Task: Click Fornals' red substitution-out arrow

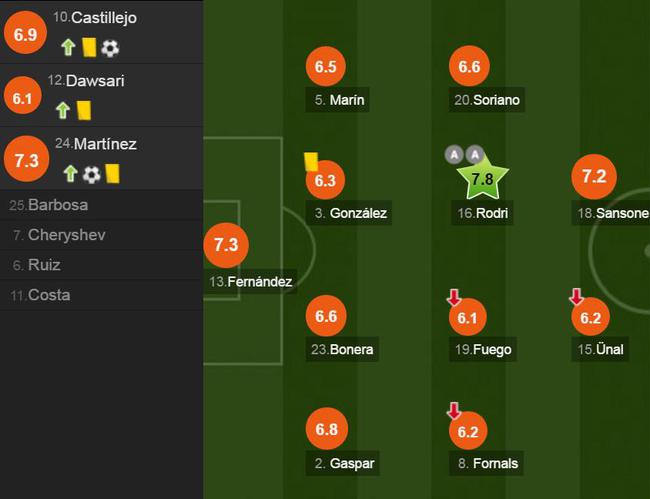Action: click(x=454, y=411)
